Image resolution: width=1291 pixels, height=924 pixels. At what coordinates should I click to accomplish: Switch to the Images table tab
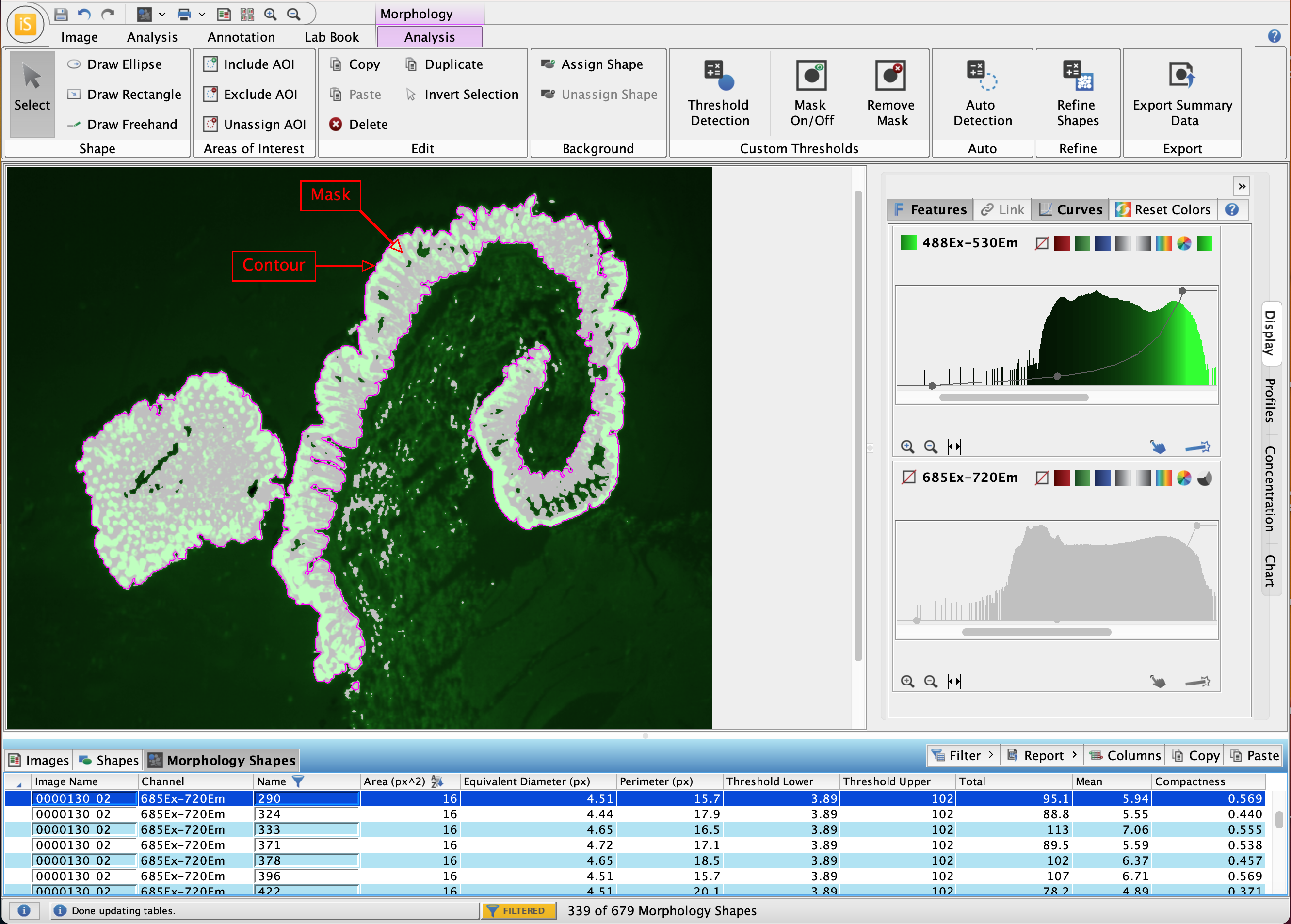39,760
